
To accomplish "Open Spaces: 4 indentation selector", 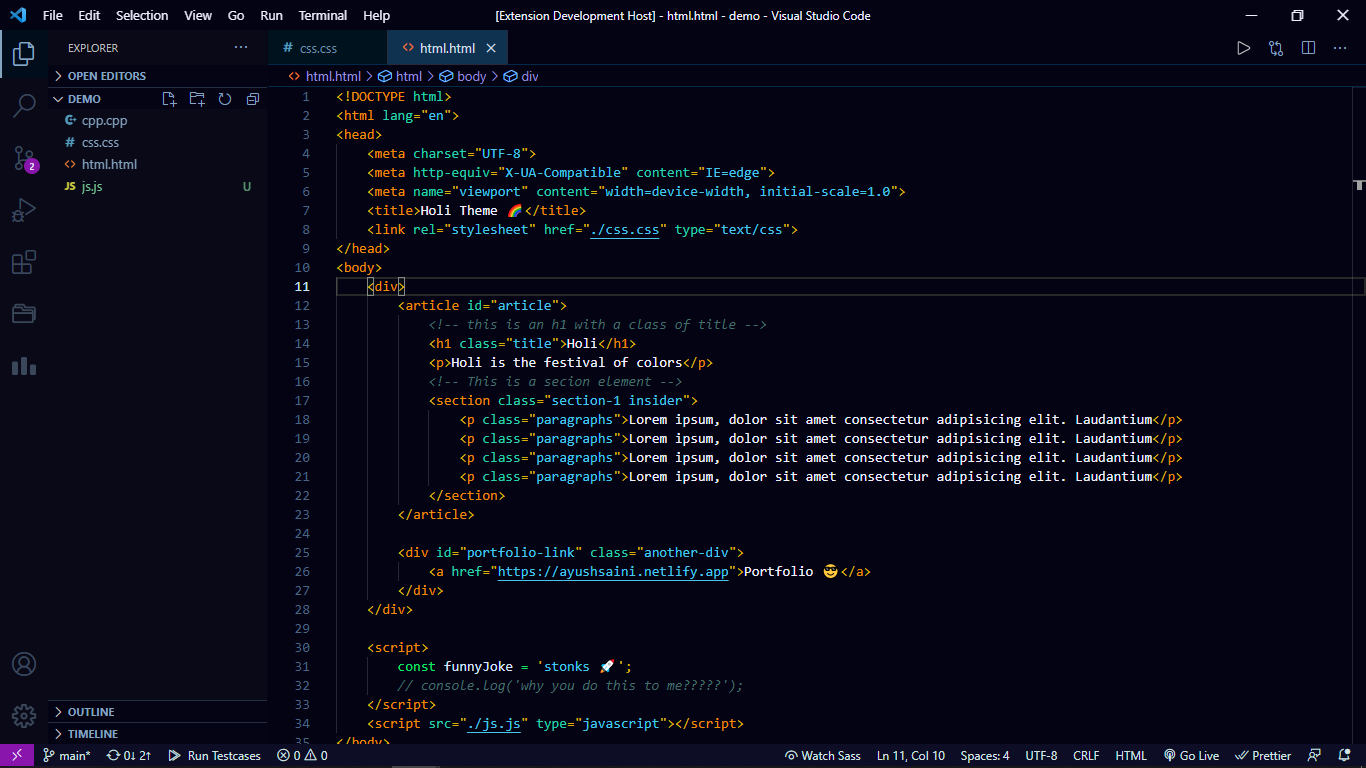I will click(985, 756).
